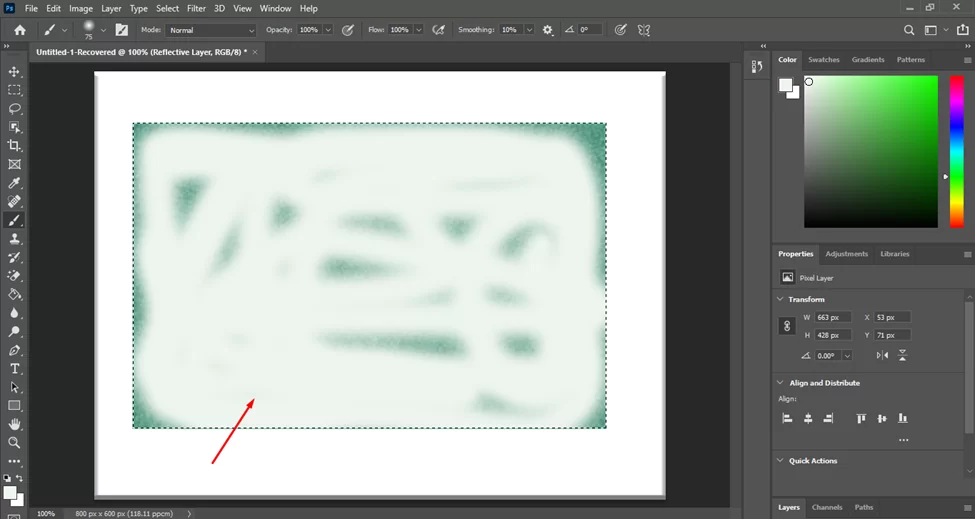Align vertical centers icon
The height and width of the screenshot is (519, 975).
[882, 418]
